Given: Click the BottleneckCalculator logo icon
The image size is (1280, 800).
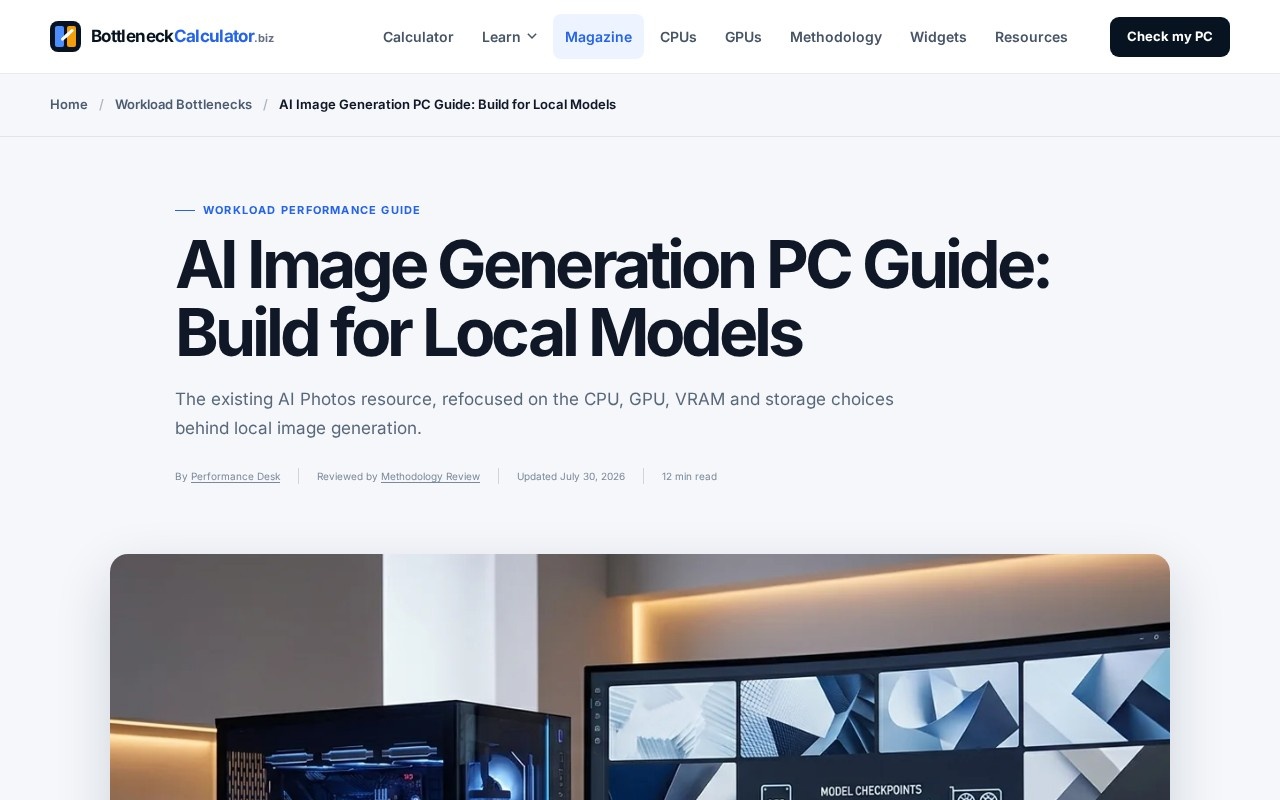Looking at the screenshot, I should [65, 37].
